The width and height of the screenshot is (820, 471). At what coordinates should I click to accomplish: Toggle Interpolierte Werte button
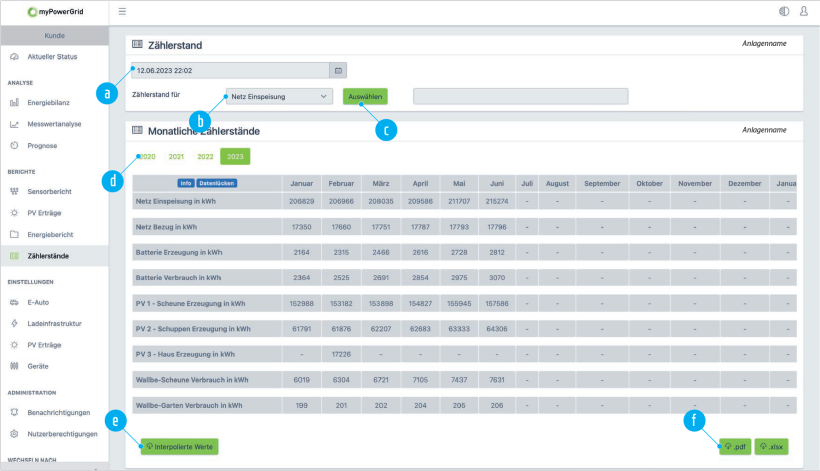point(179,446)
